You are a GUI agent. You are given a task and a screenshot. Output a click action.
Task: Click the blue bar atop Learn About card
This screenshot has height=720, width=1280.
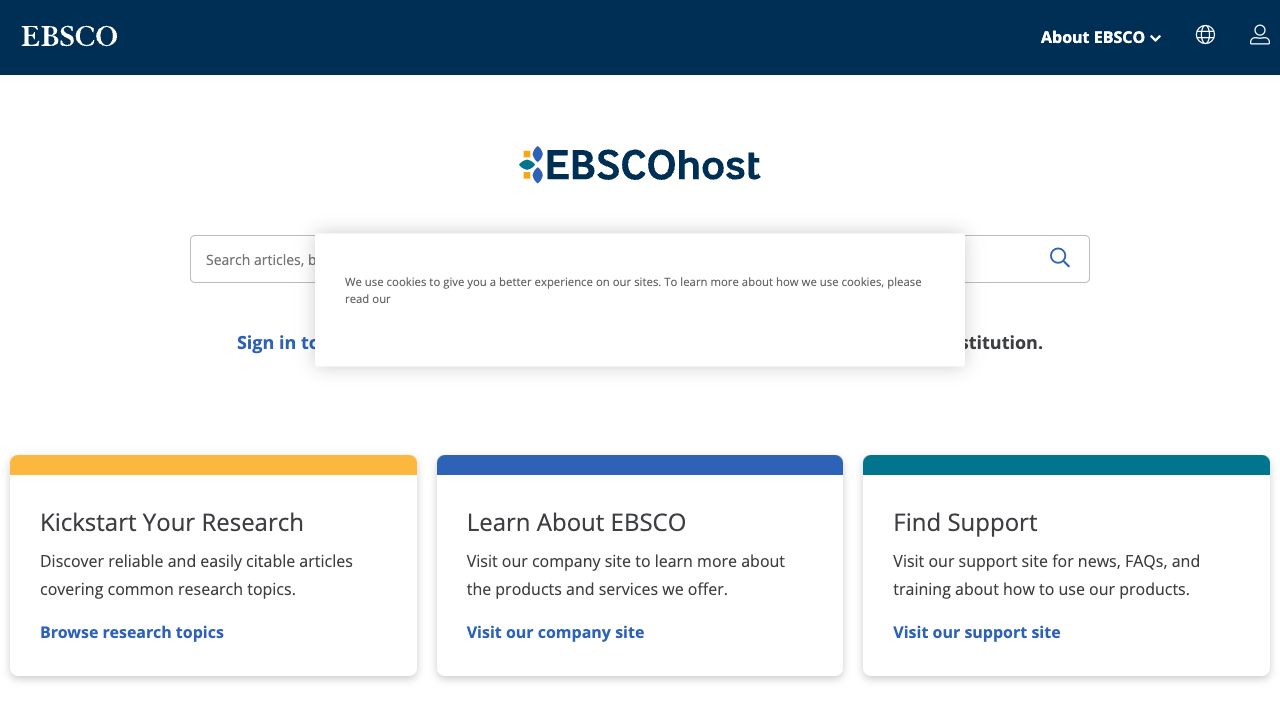point(640,465)
